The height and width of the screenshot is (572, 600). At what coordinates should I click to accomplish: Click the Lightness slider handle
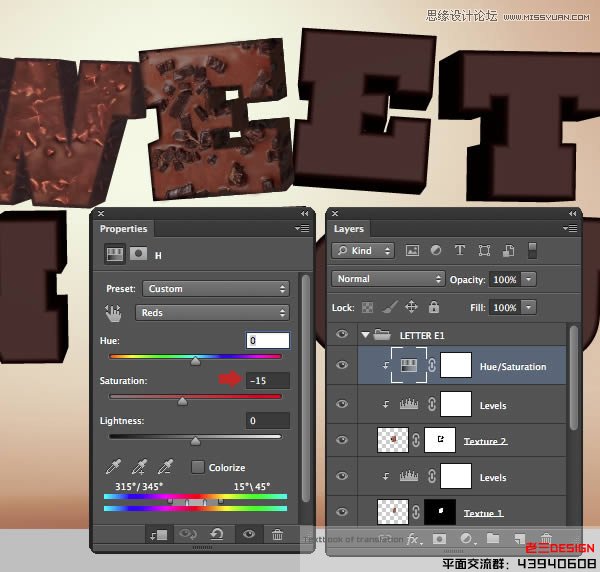click(196, 441)
